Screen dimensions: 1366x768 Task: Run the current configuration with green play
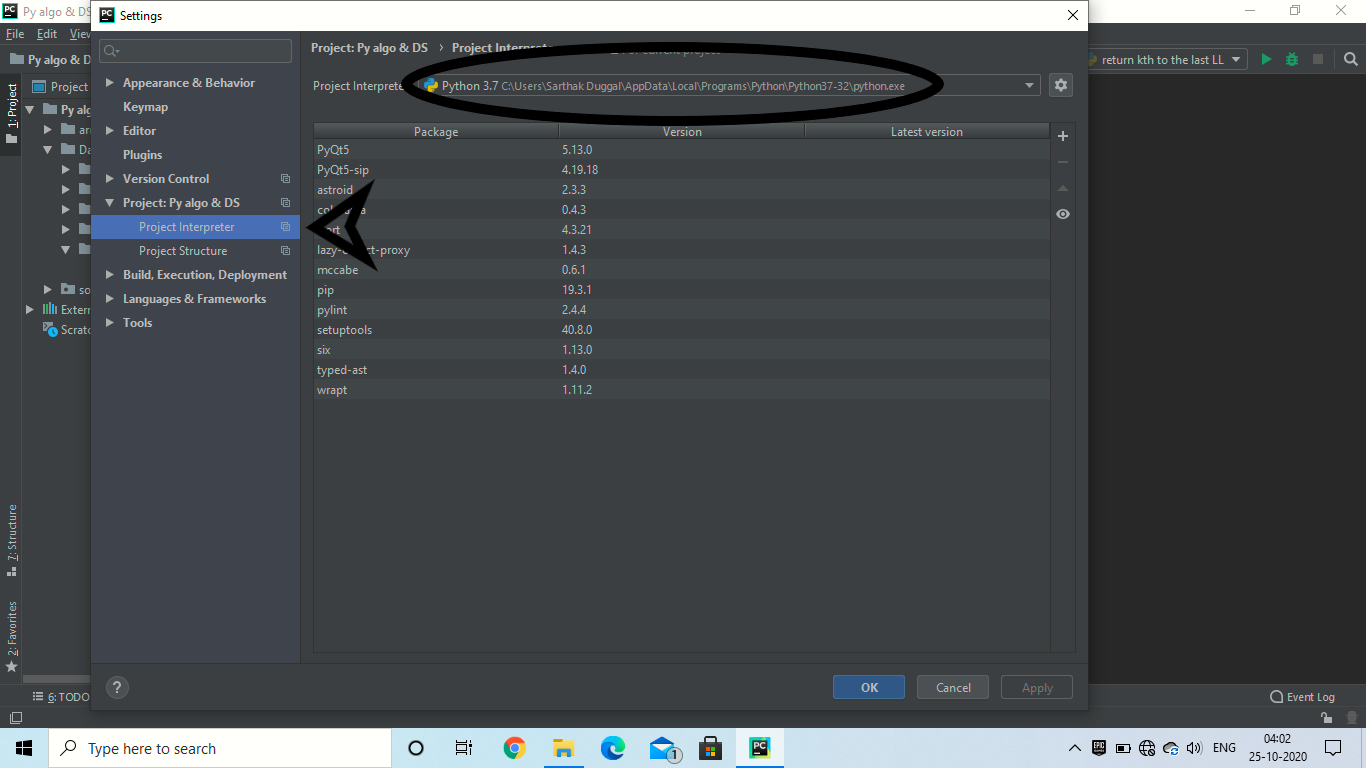pyautogui.click(x=1266, y=60)
